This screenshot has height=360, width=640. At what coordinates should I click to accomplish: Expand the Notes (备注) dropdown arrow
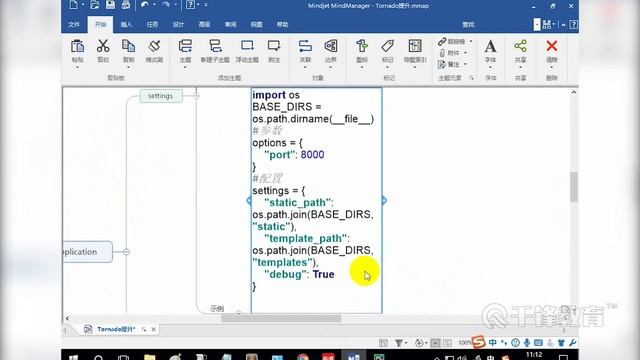coord(465,64)
